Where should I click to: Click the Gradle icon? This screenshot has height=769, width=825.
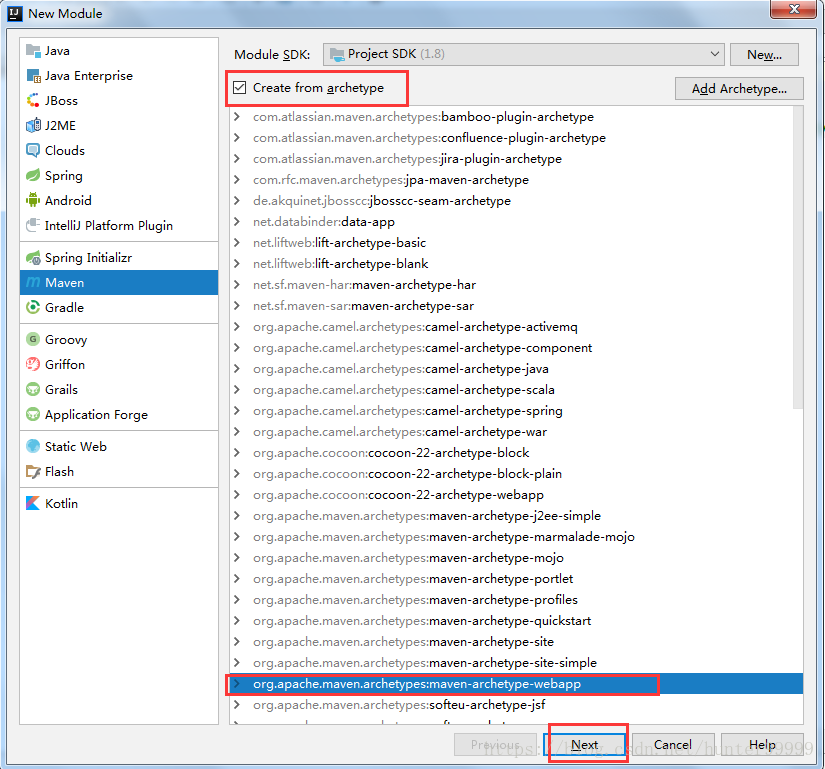pyautogui.click(x=33, y=308)
